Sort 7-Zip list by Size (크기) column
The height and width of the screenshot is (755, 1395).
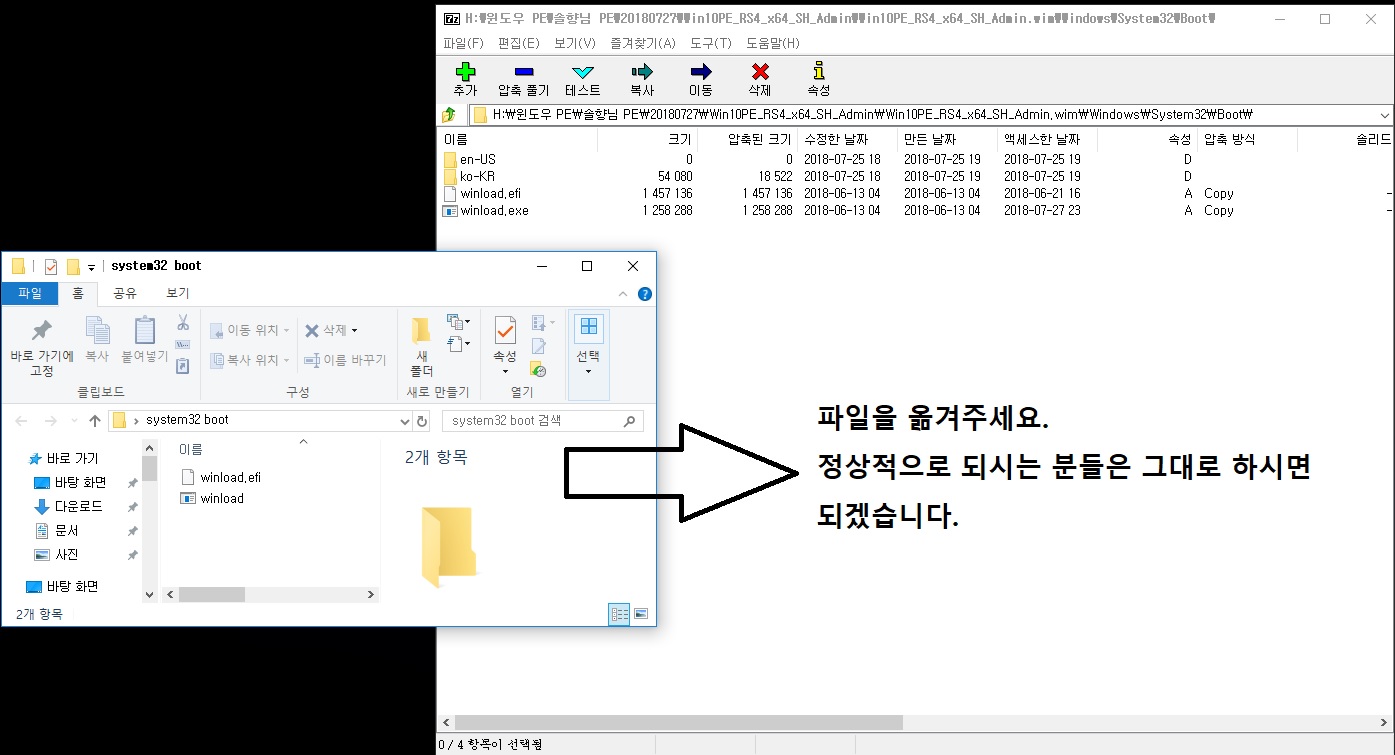pos(647,140)
